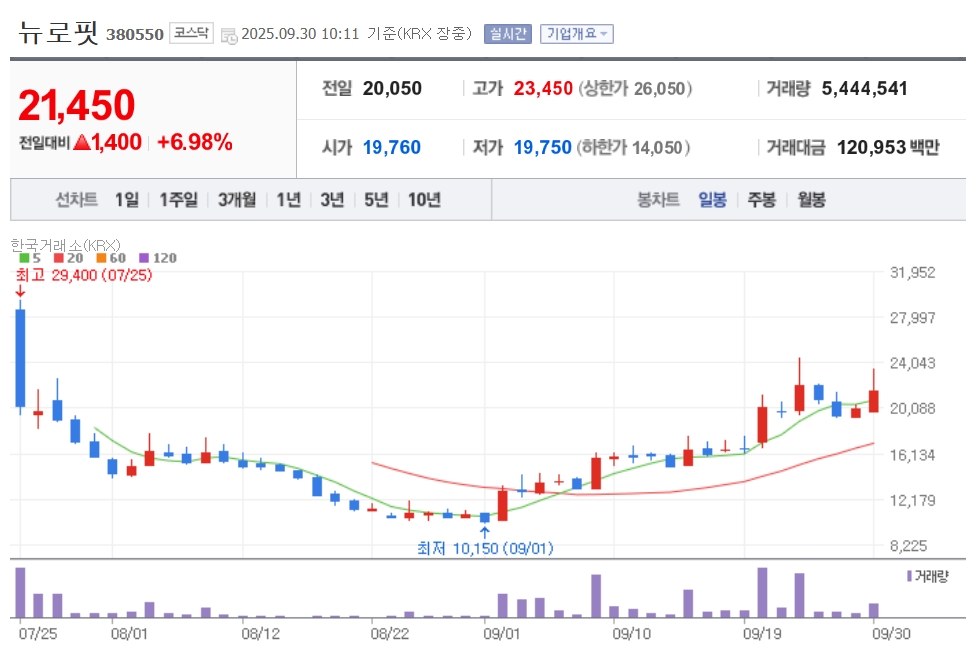Click the red up-triangle next to 1,400
Image resolution: width=966 pixels, height=665 pixels.
82,143
